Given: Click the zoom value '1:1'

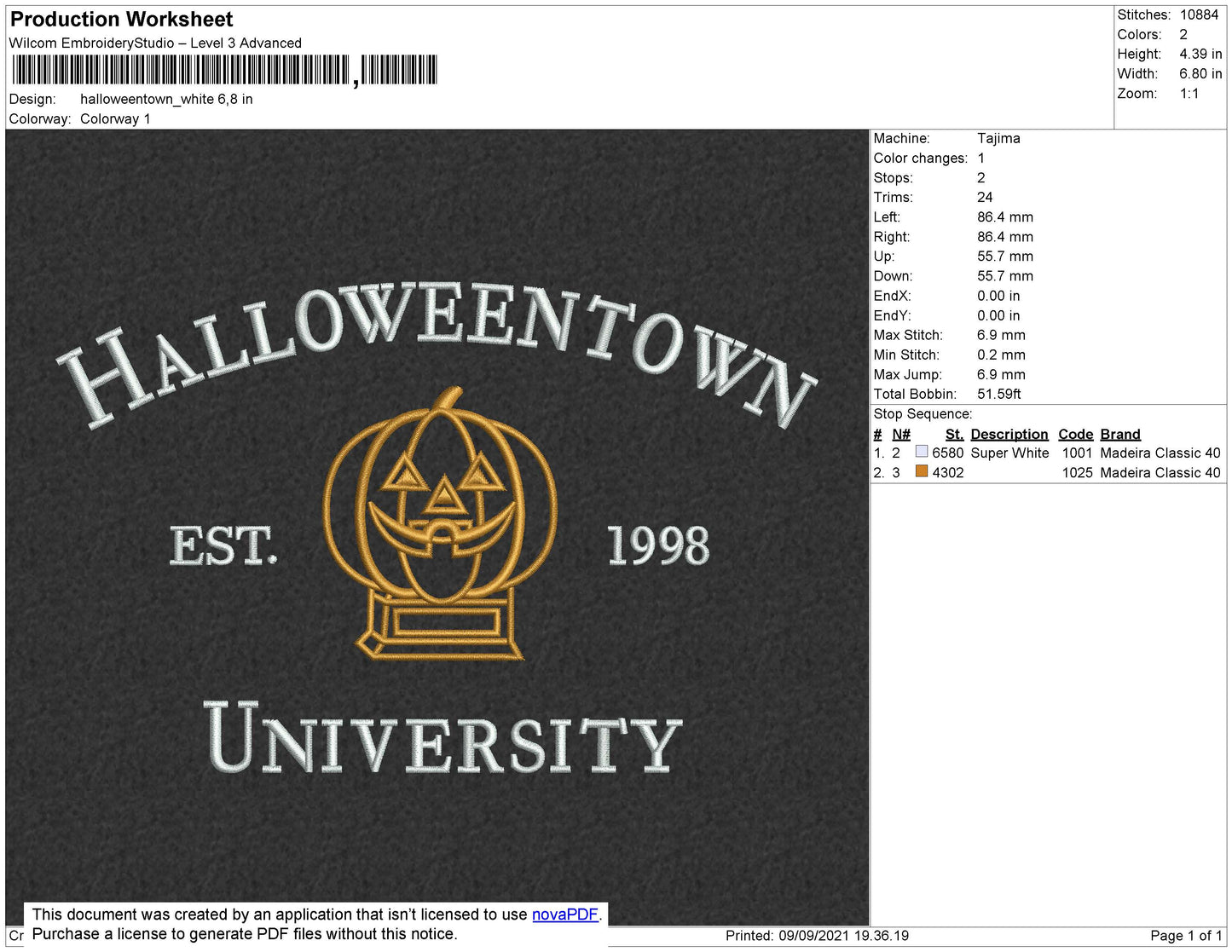Looking at the screenshot, I should 1189,94.
